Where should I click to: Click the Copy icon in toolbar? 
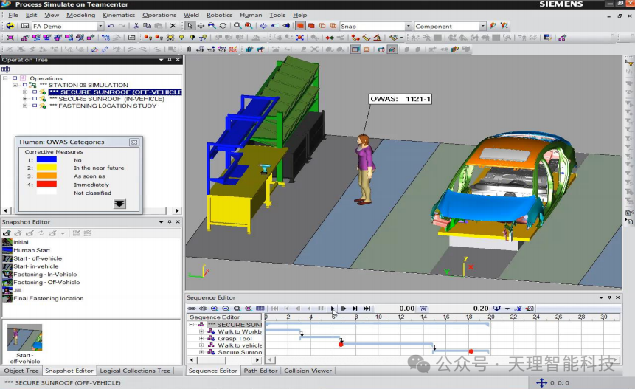147,26
